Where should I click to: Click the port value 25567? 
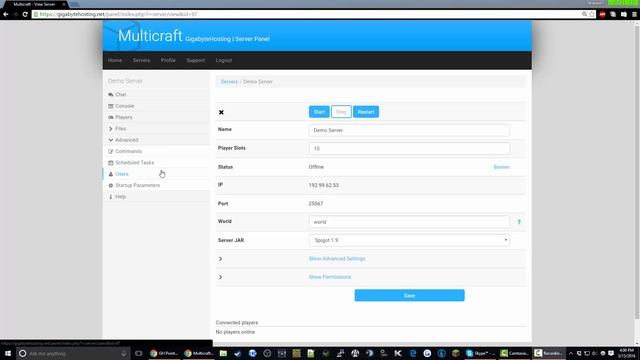[x=316, y=204]
